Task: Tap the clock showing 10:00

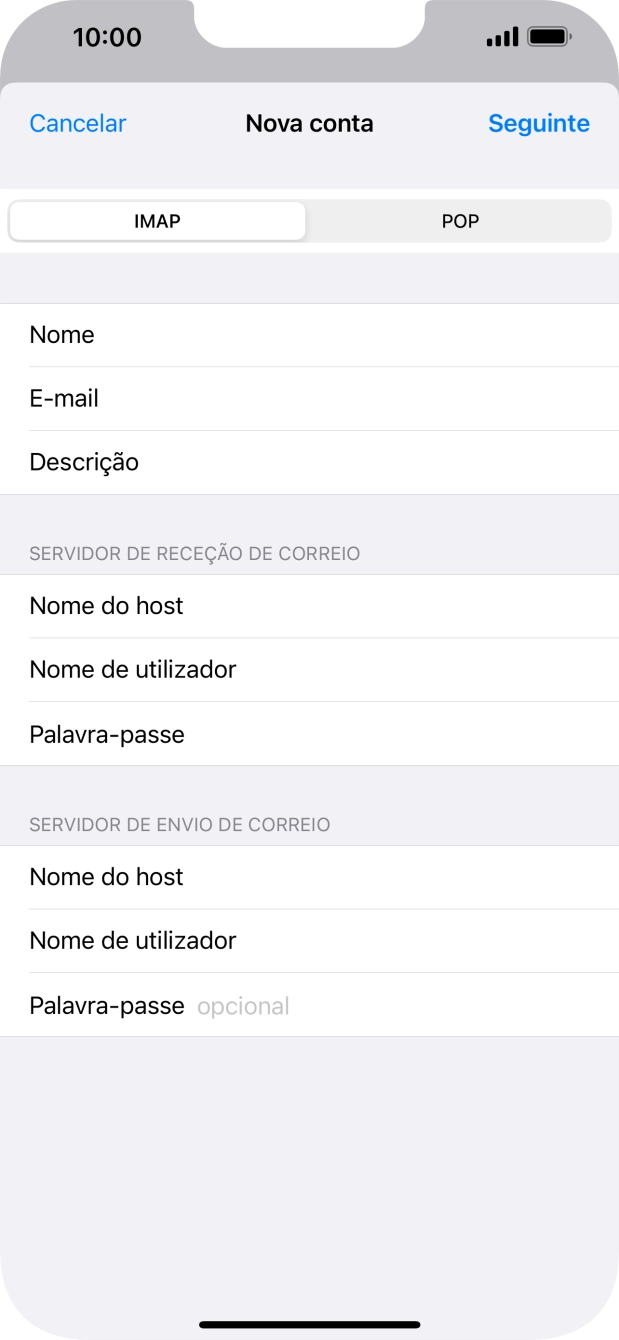Action: (x=99, y=37)
